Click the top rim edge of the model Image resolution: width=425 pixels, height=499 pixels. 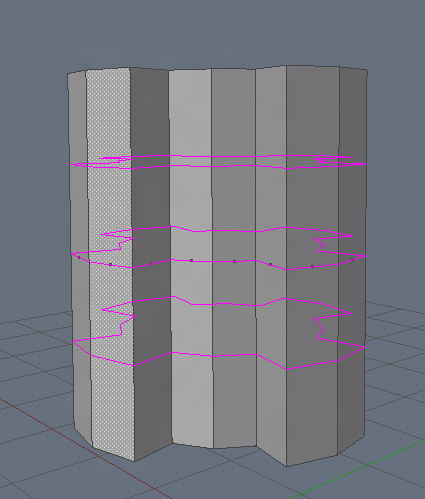point(218,69)
